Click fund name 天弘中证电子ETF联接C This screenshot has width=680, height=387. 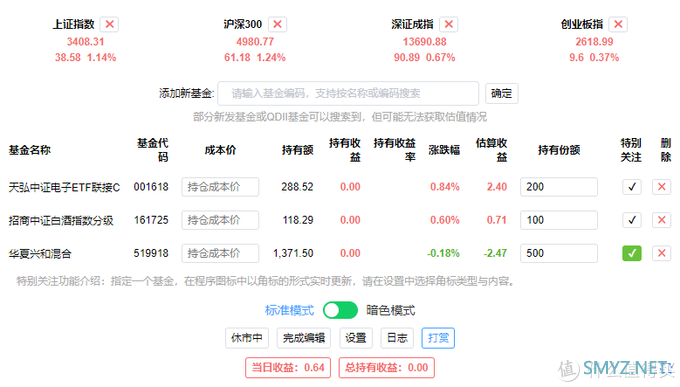64,187
